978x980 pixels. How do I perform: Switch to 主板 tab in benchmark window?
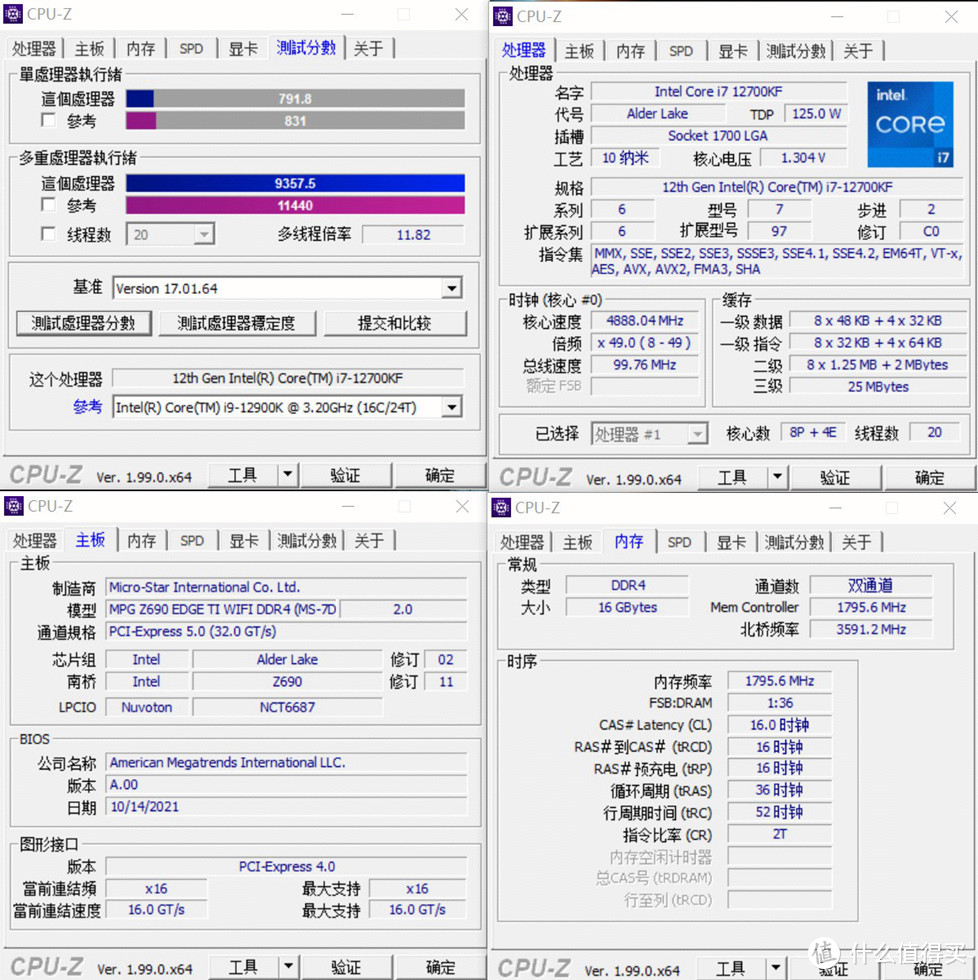pyautogui.click(x=89, y=49)
